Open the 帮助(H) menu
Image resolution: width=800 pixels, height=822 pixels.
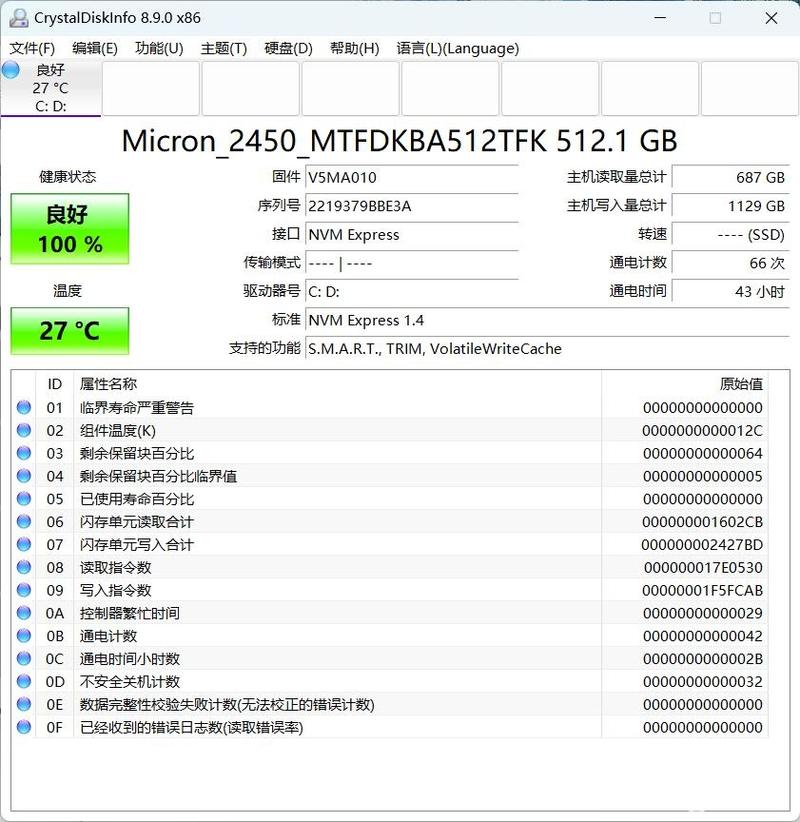tap(354, 48)
